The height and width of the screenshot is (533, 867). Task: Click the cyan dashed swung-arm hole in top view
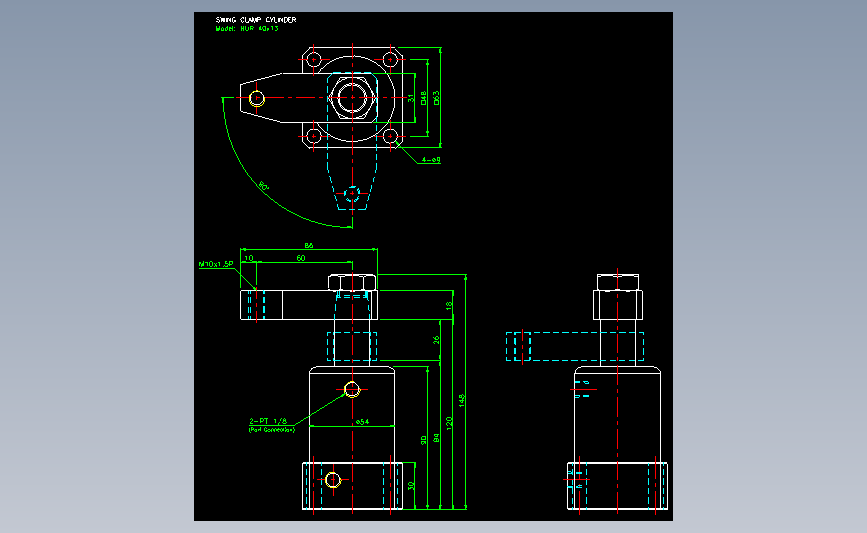(x=352, y=194)
